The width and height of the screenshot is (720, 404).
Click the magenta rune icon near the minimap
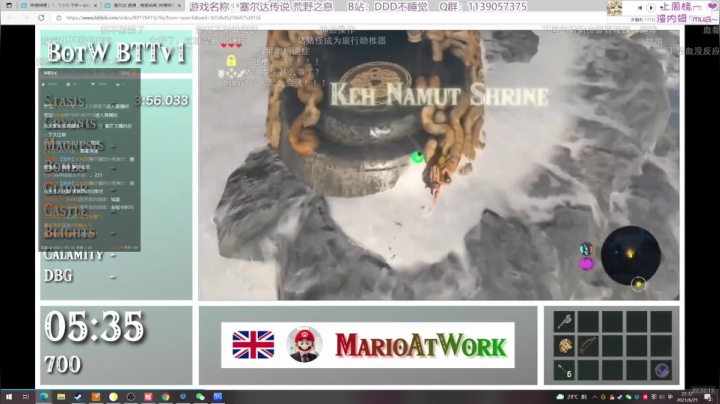[x=586, y=264]
